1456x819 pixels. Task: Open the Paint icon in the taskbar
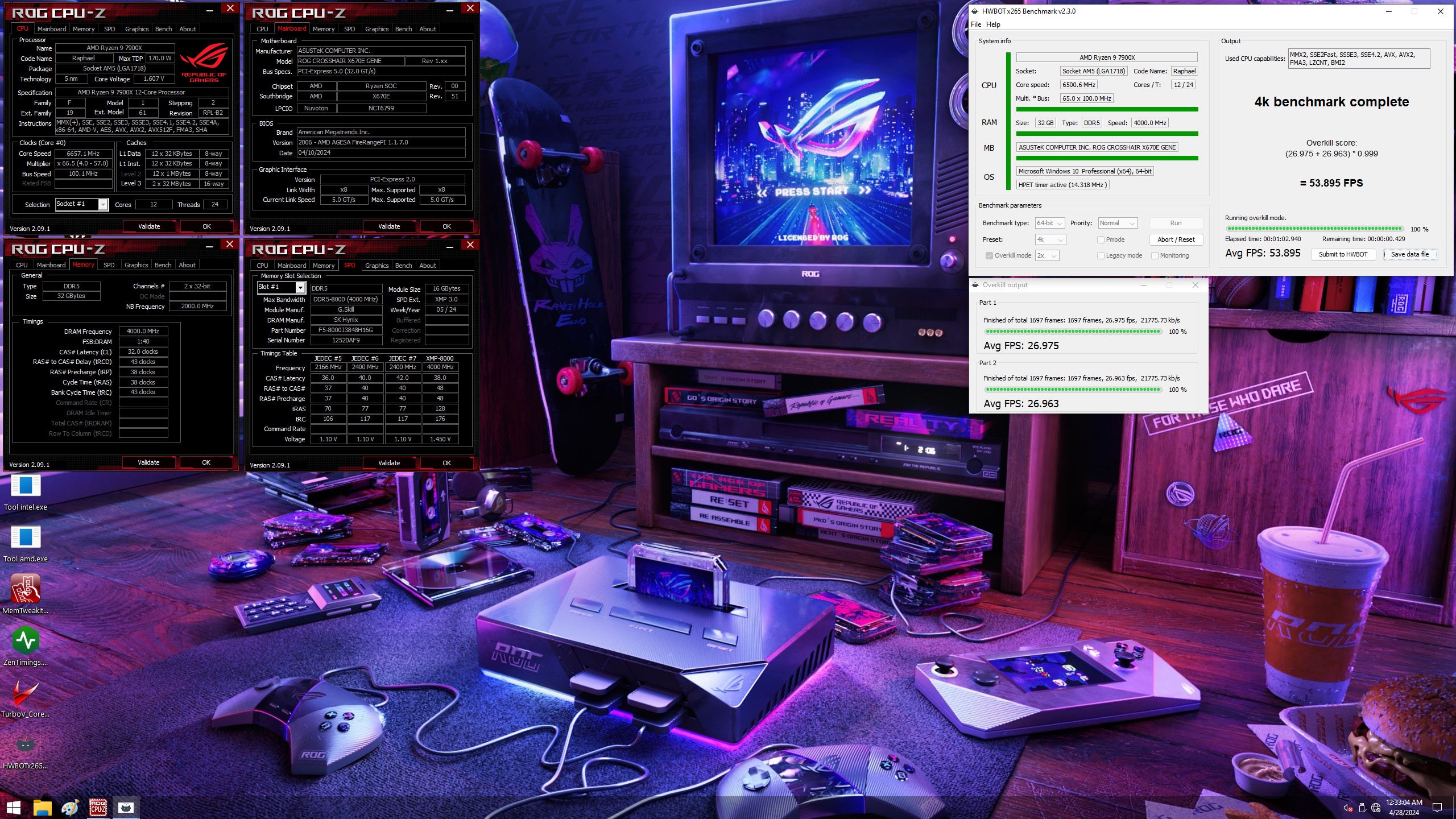[70, 808]
